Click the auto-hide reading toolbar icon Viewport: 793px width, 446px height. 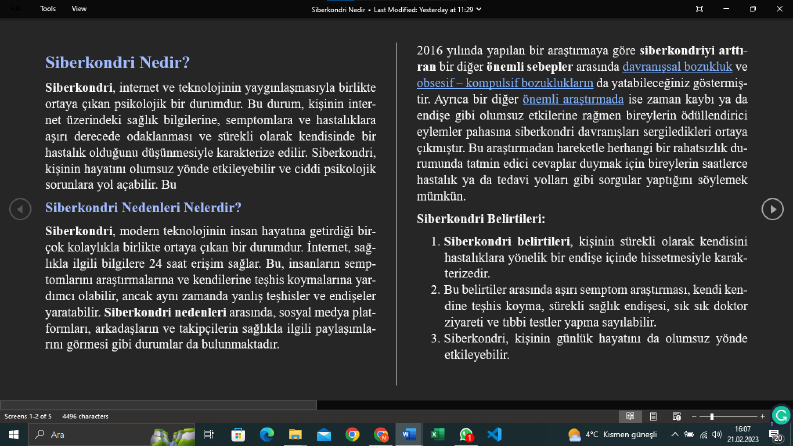point(699,9)
